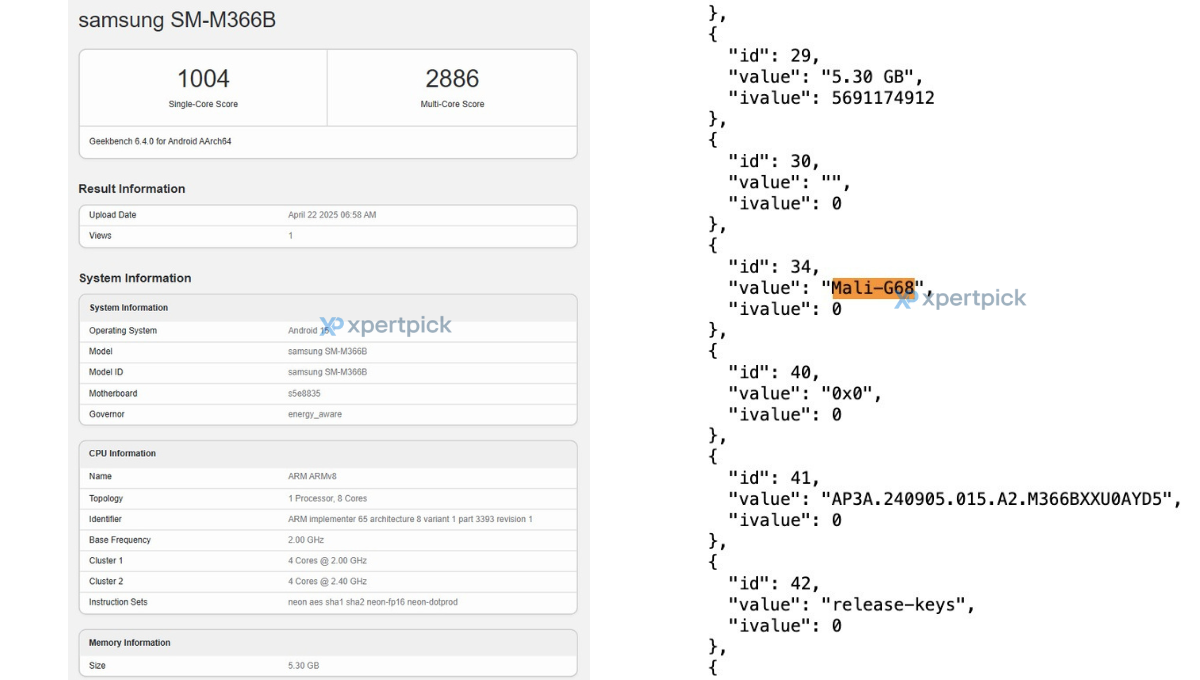The width and height of the screenshot is (1200, 680).
Task: Select the Governor energy_aware value
Action: [x=315, y=414]
